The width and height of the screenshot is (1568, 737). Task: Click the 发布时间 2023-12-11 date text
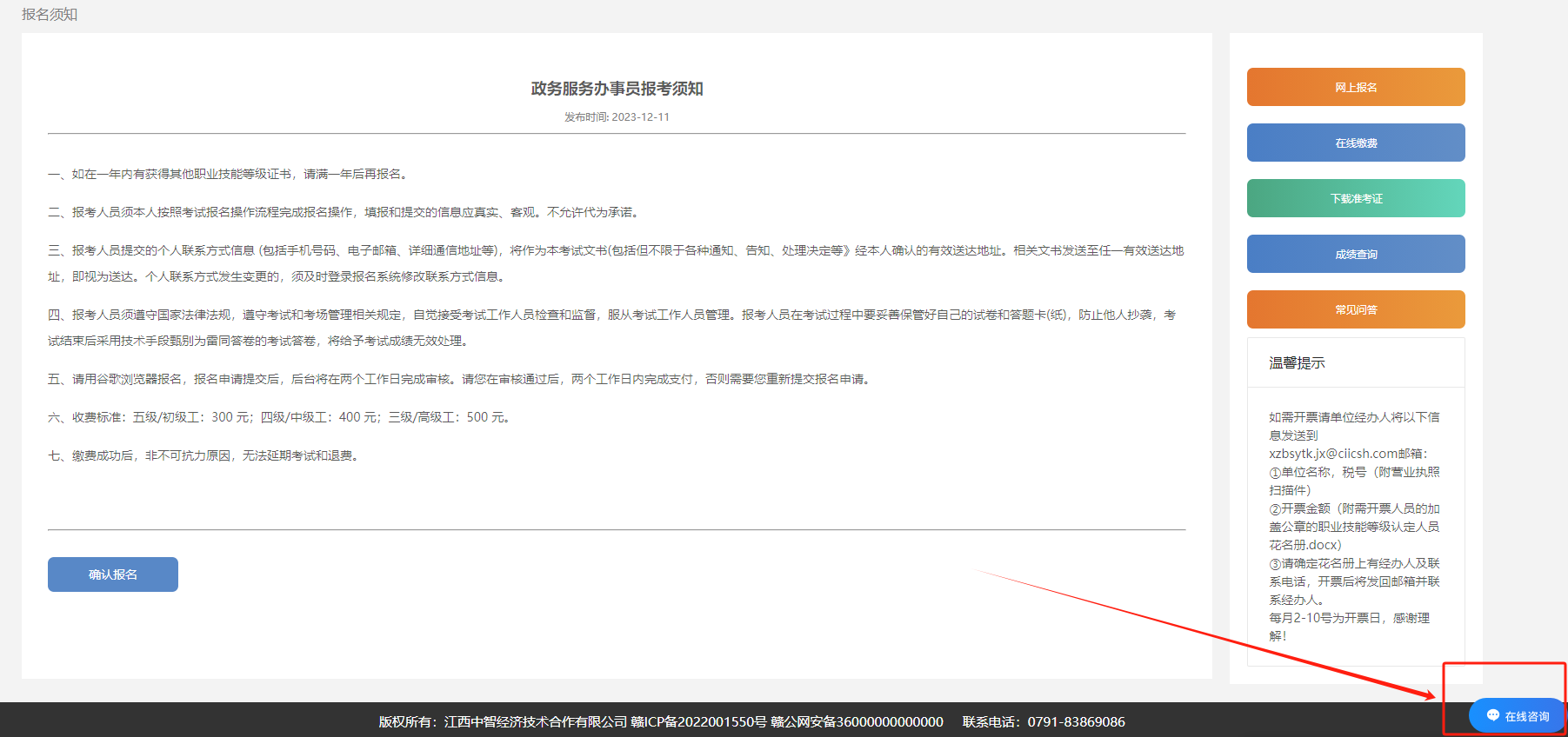tap(617, 117)
